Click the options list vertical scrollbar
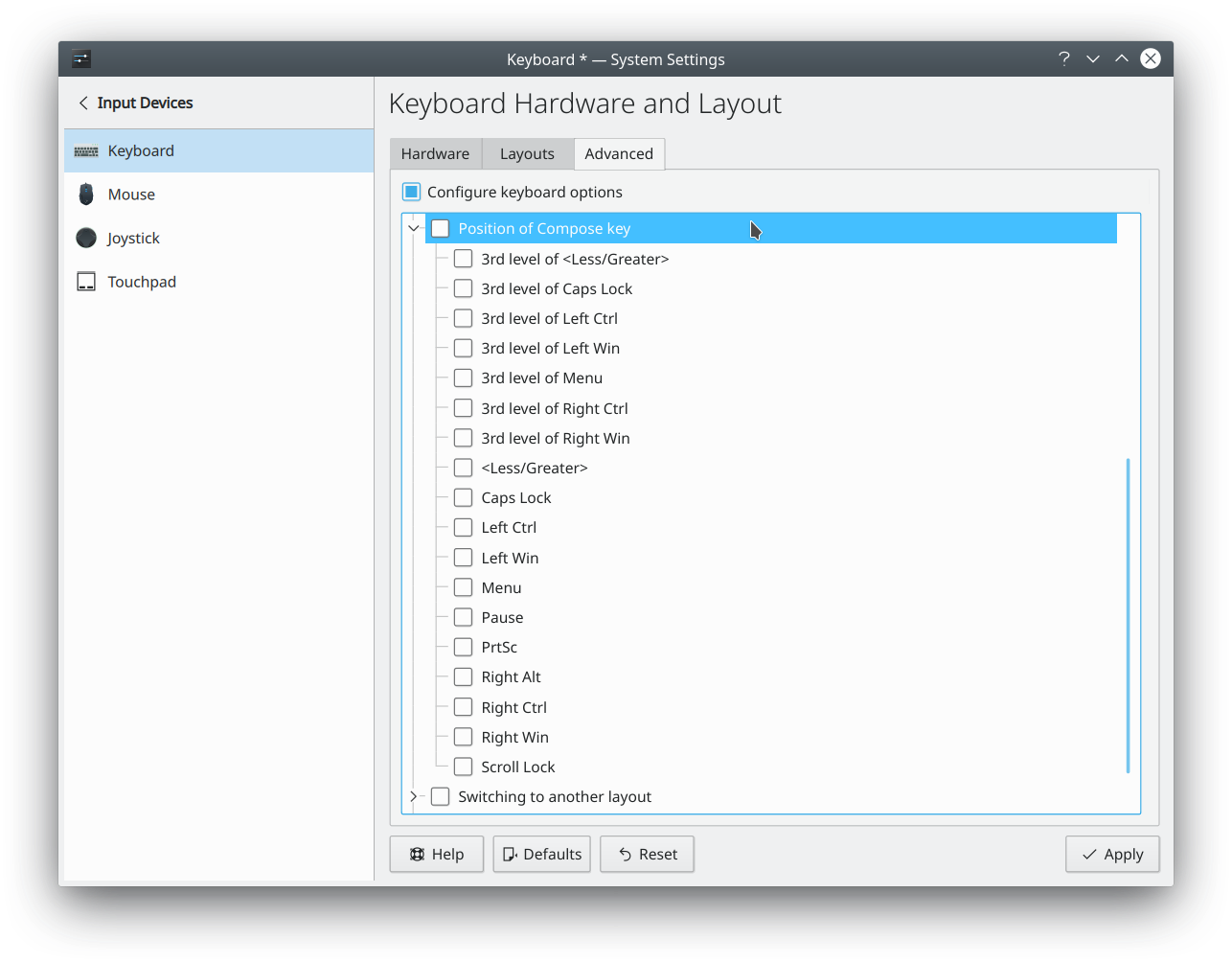The image size is (1232, 962). coord(1128,615)
